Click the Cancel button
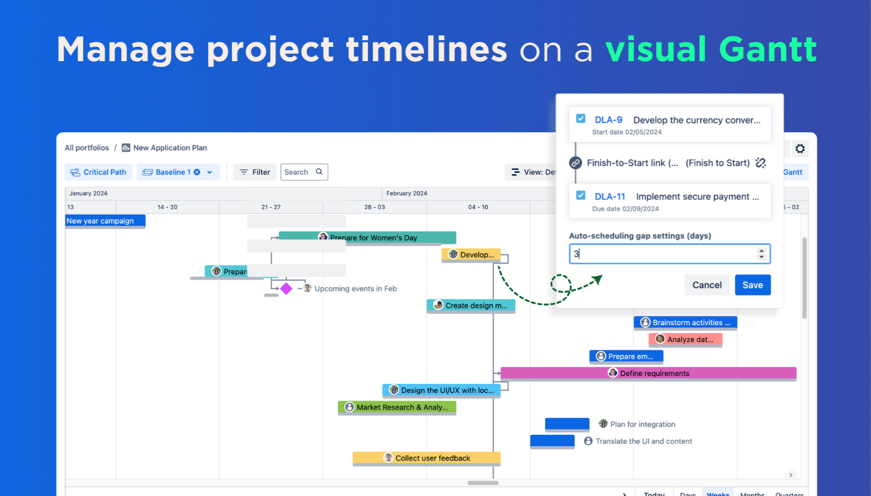871x496 pixels. [707, 285]
